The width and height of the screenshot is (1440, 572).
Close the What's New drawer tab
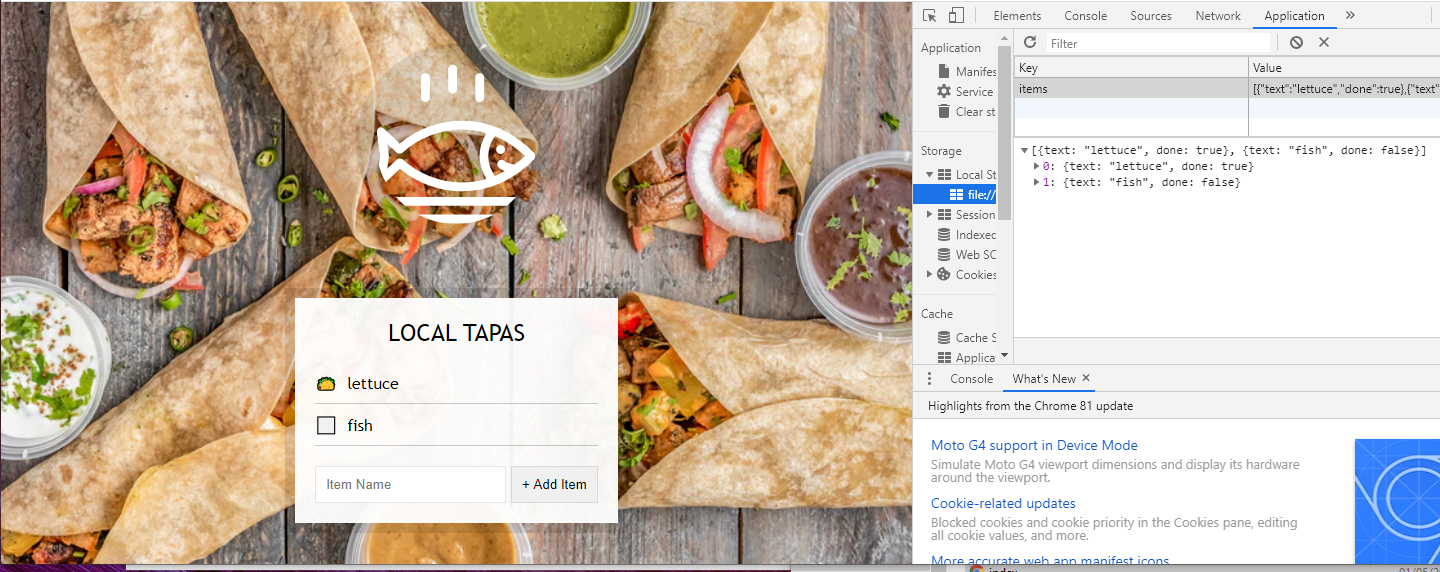coord(1086,378)
